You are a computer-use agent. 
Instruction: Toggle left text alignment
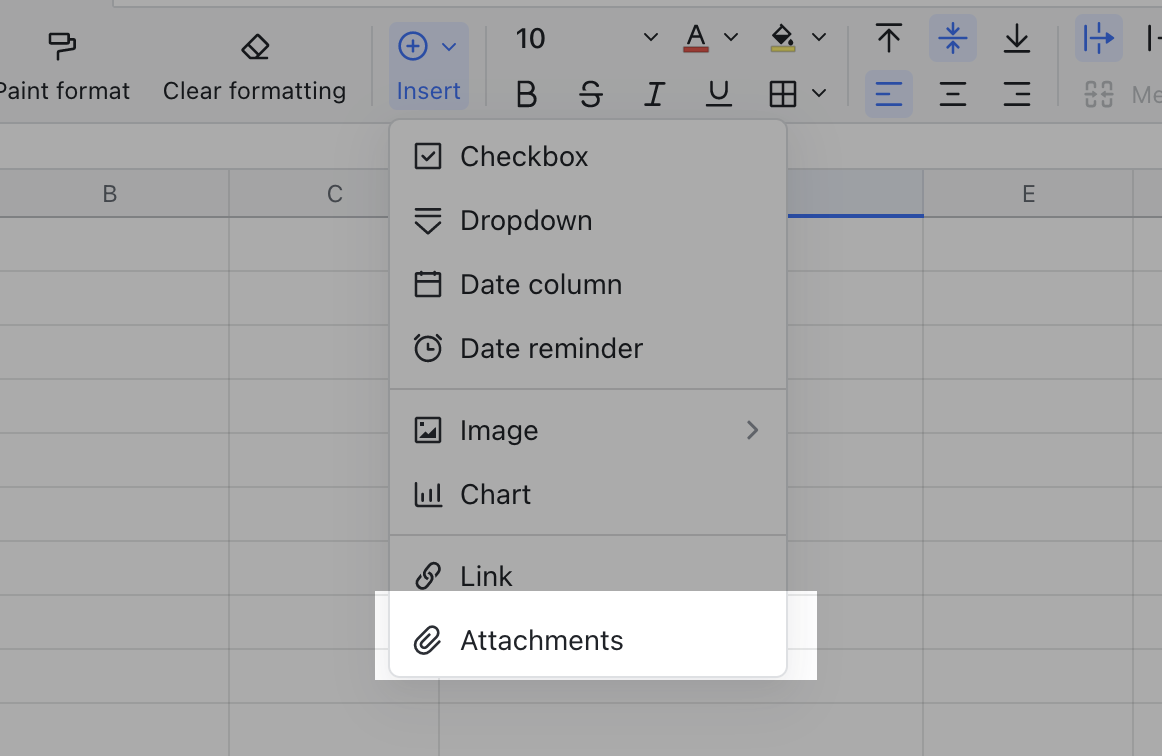pyautogui.click(x=888, y=95)
